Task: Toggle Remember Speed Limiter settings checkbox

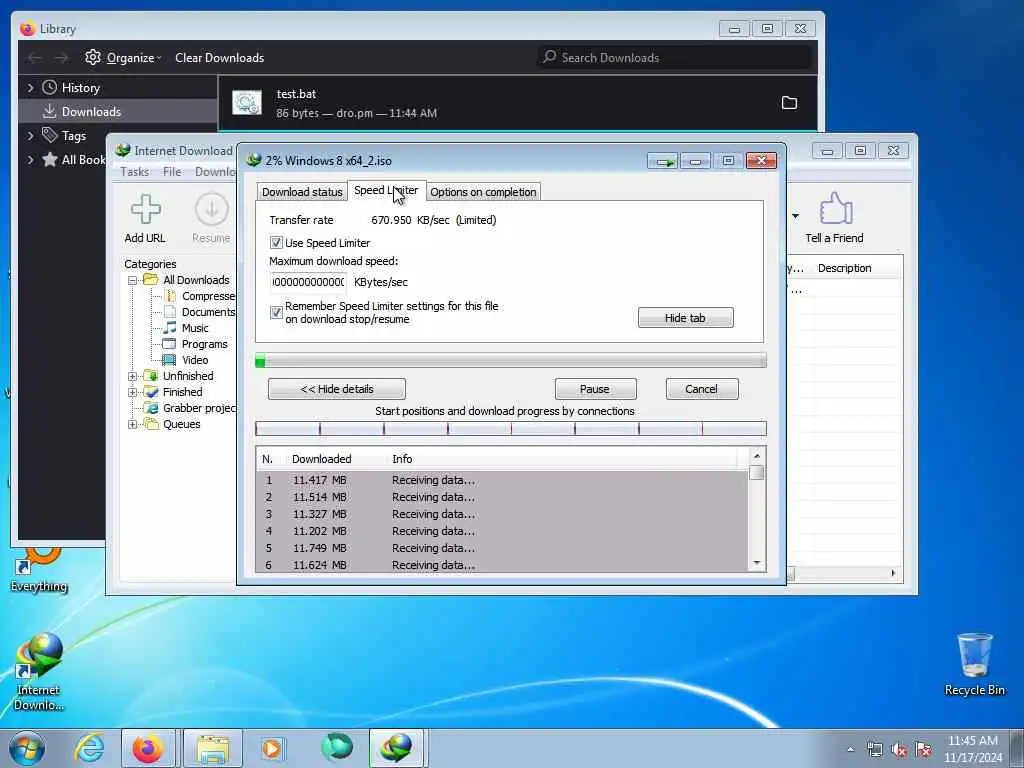Action: pyautogui.click(x=276, y=312)
